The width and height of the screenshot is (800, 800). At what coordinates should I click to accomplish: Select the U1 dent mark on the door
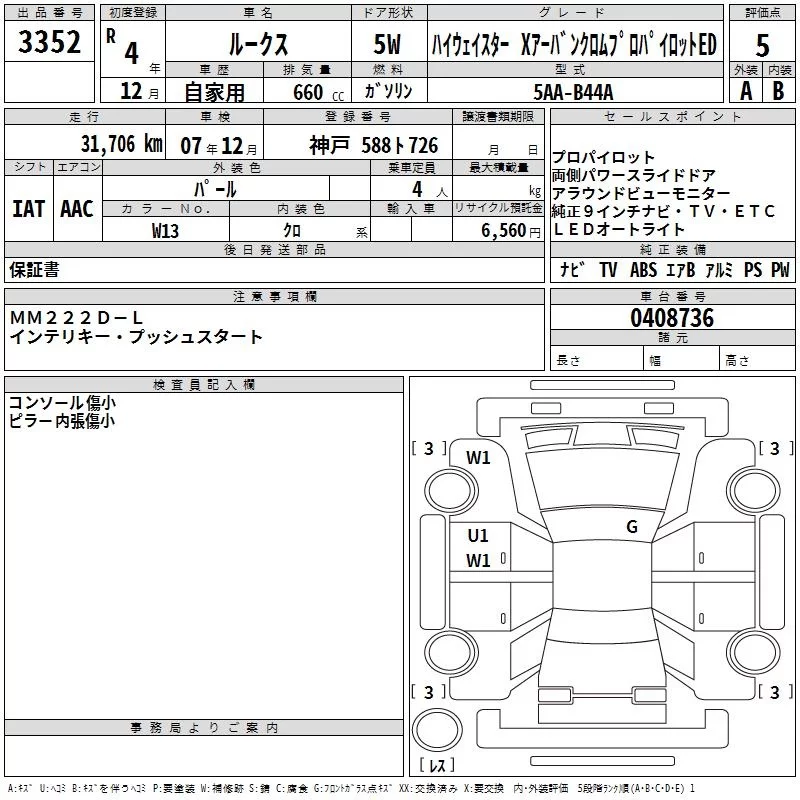(x=478, y=536)
